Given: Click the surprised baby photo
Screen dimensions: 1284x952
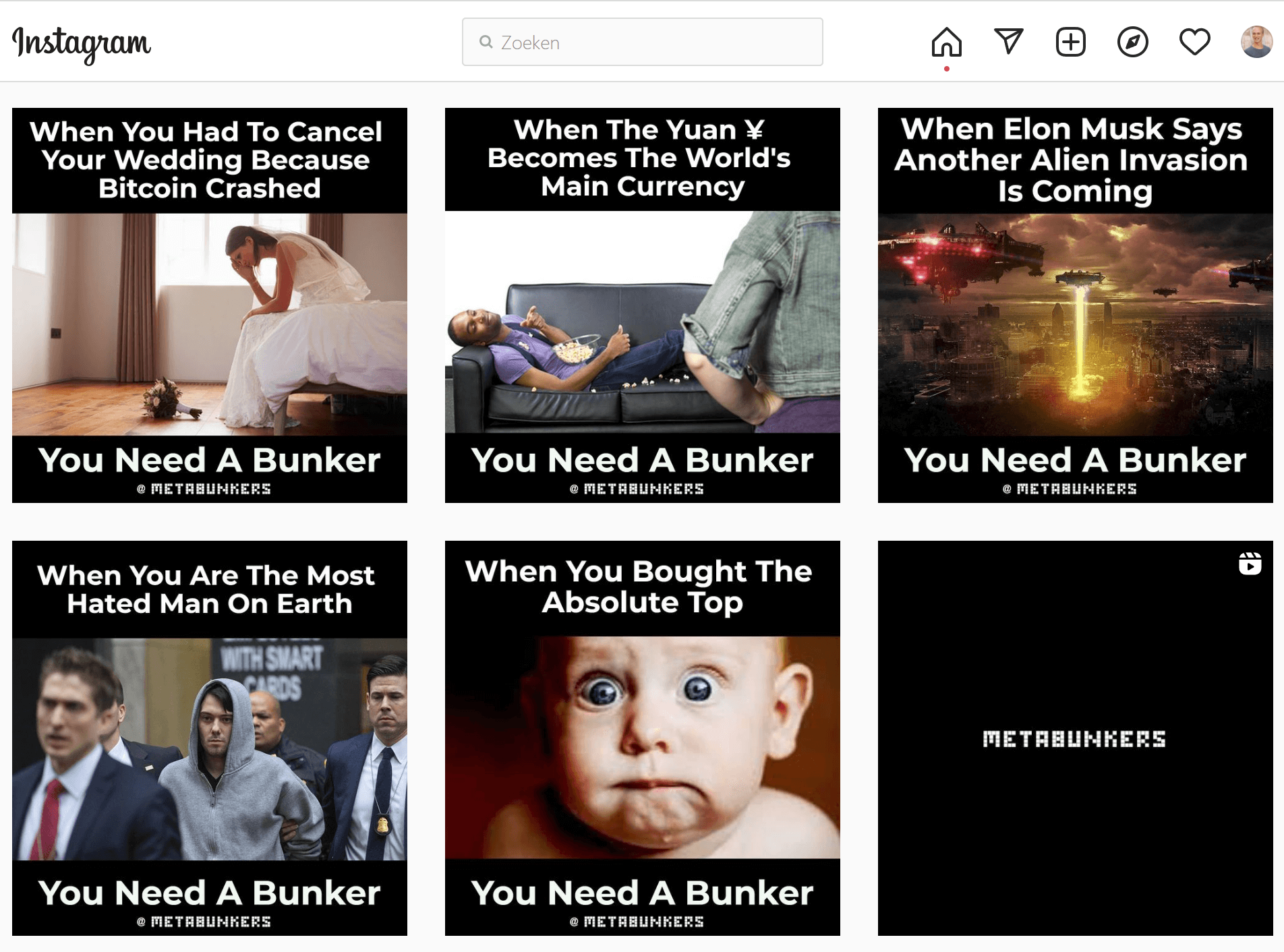Looking at the screenshot, I should coord(643,748).
